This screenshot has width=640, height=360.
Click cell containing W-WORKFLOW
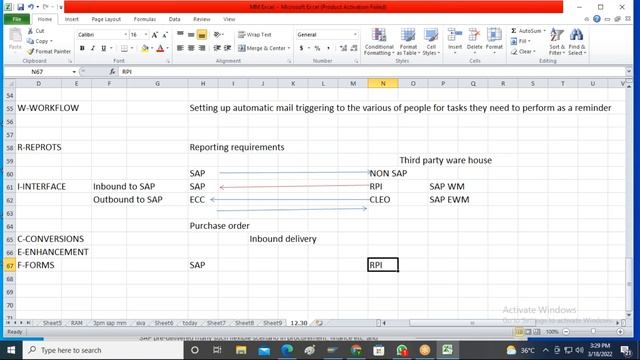click(x=48, y=108)
